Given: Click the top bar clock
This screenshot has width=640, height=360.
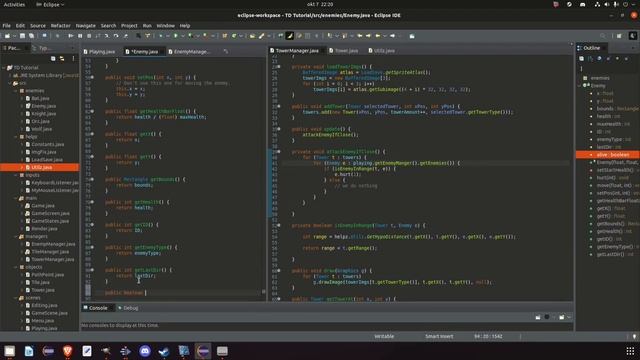Looking at the screenshot, I should [320, 4].
